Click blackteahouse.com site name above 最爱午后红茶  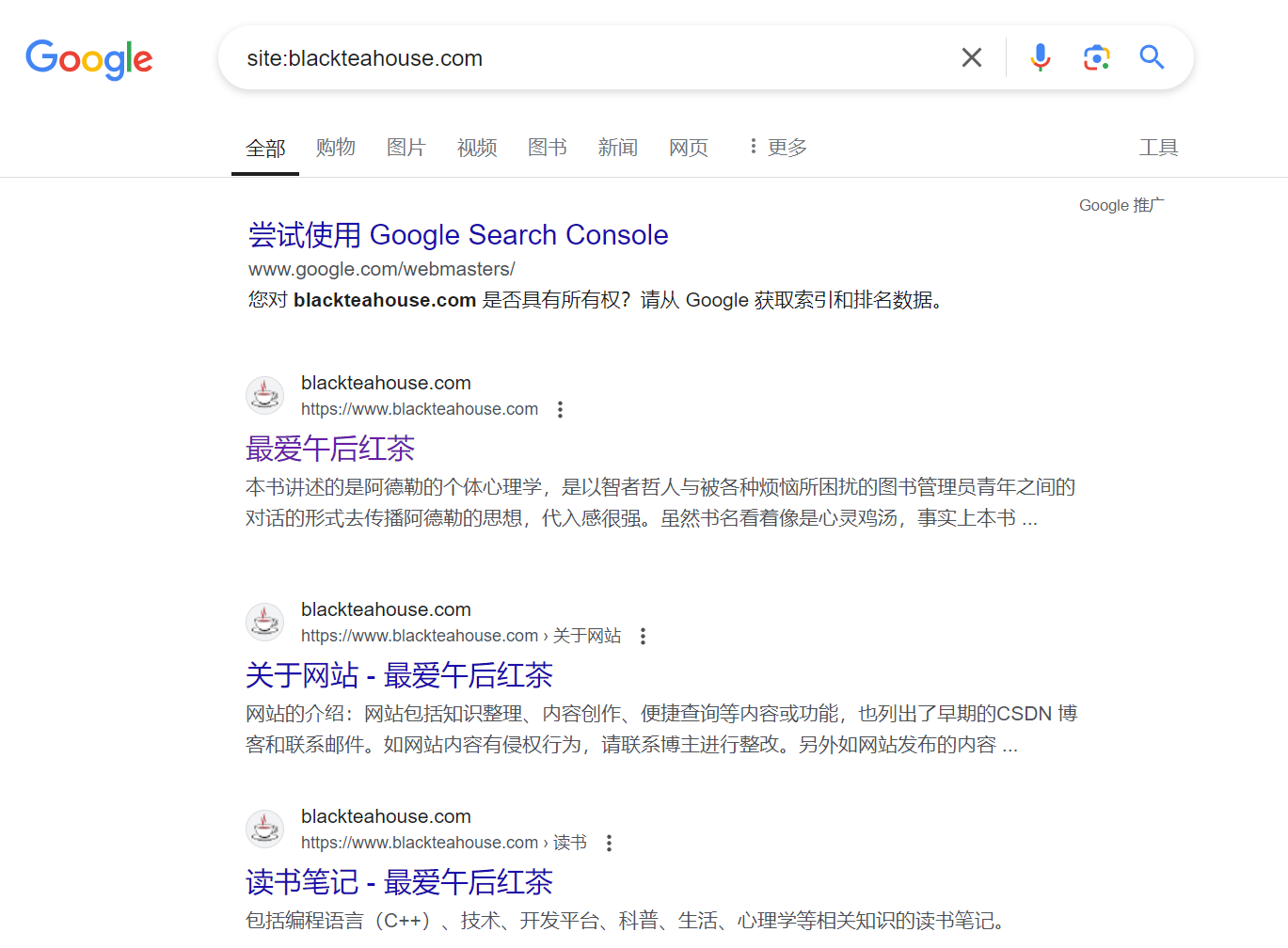[386, 383]
